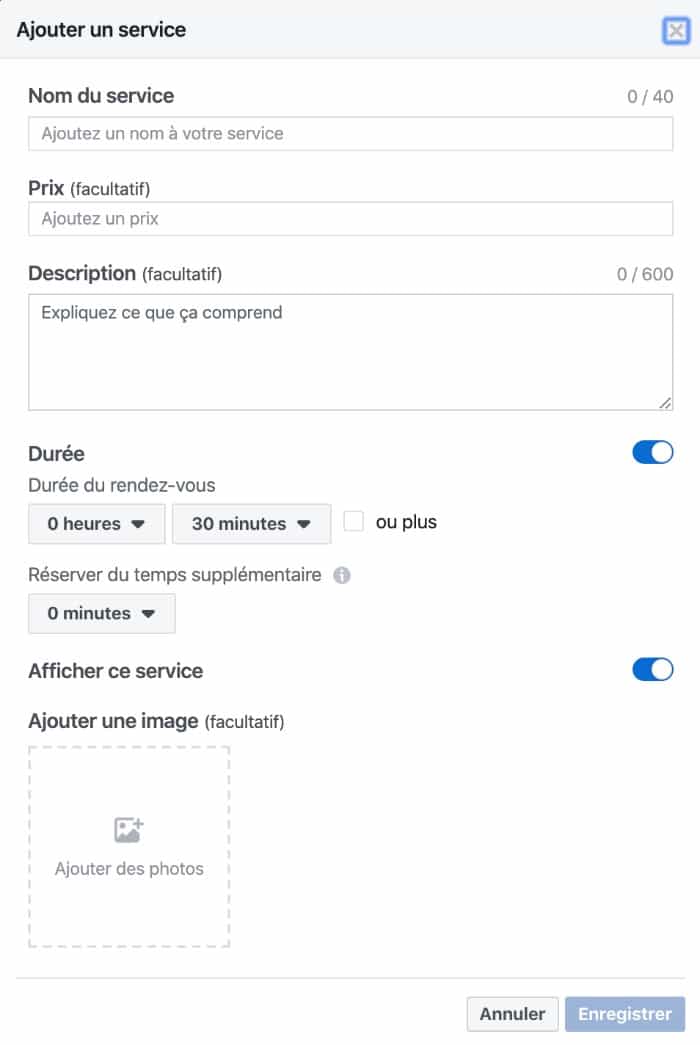This screenshot has width=700, height=1045.
Task: Turn off the Durée toggle switch
Action: click(x=653, y=452)
